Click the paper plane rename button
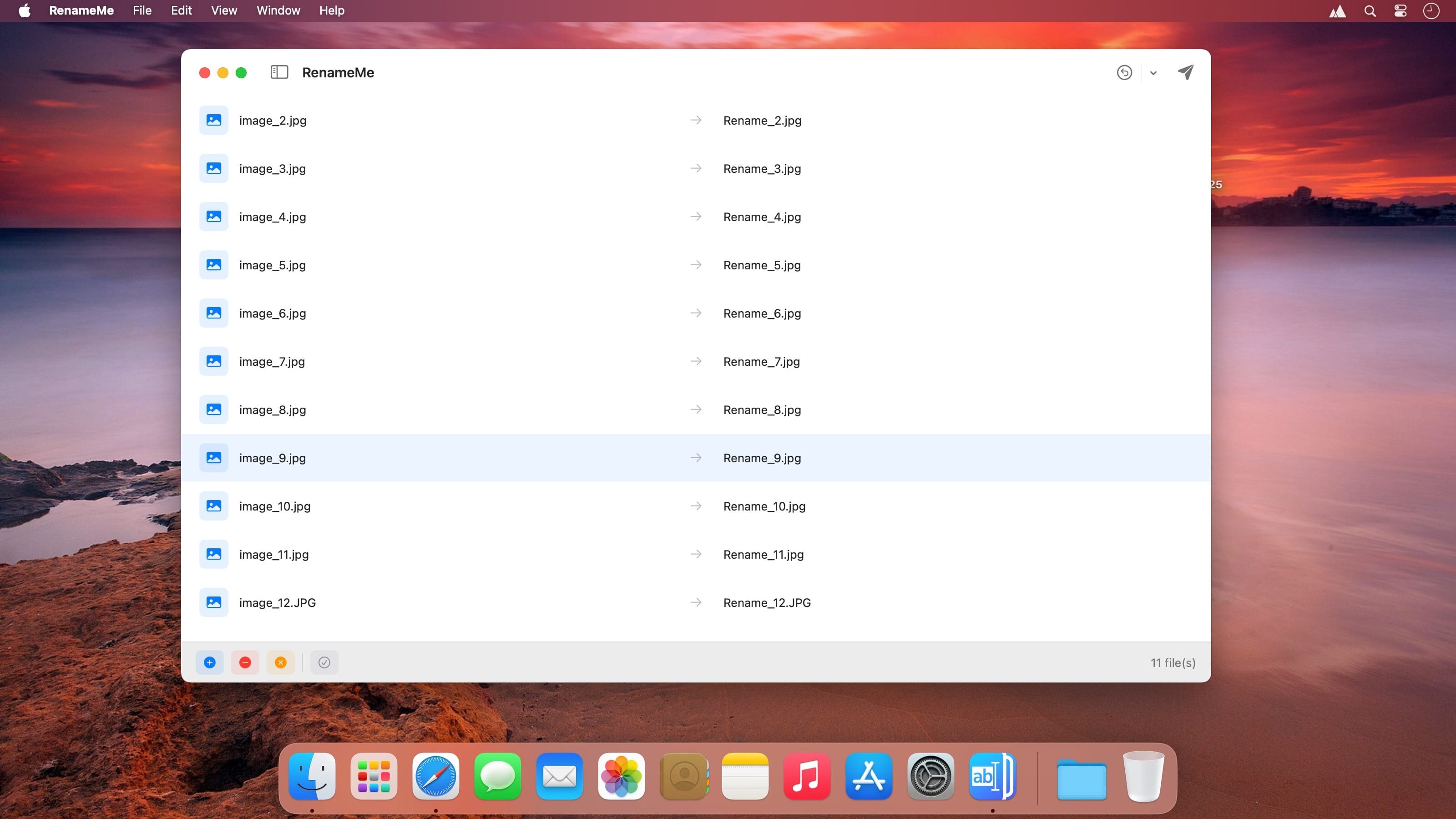 pos(1186,72)
